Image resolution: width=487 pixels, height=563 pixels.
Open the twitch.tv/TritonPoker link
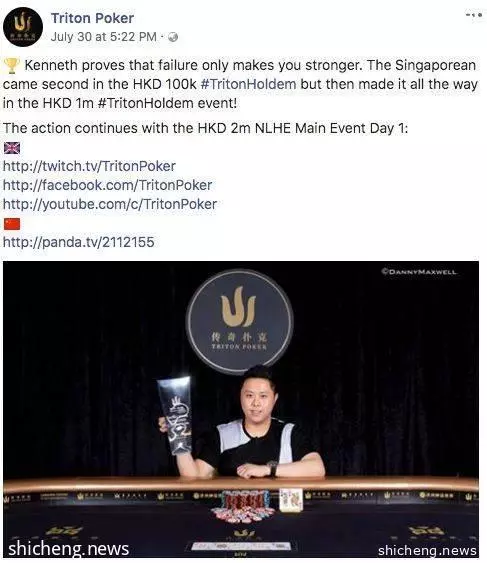[89, 166]
